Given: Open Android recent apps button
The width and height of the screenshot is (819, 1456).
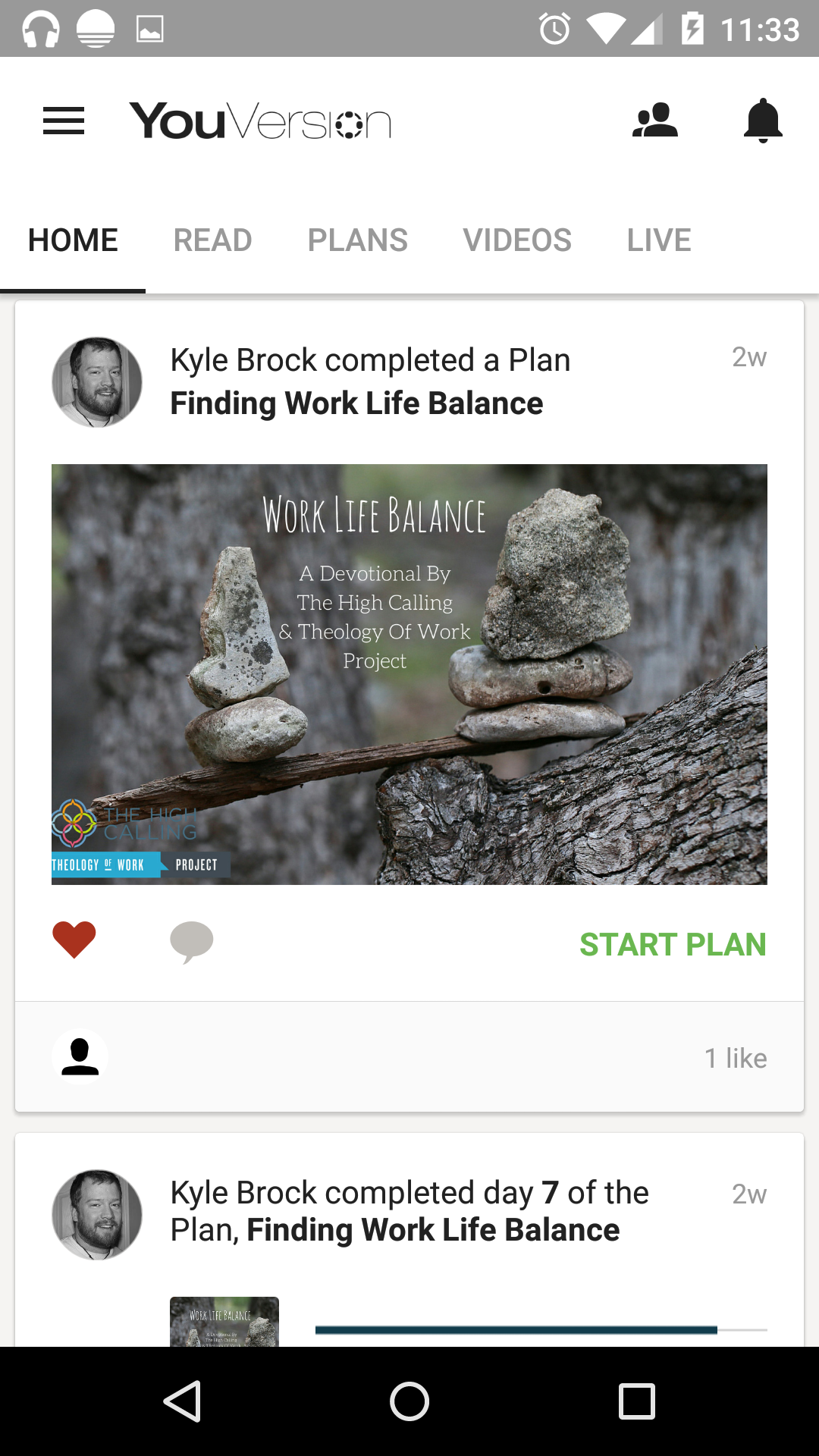Looking at the screenshot, I should click(x=636, y=1401).
